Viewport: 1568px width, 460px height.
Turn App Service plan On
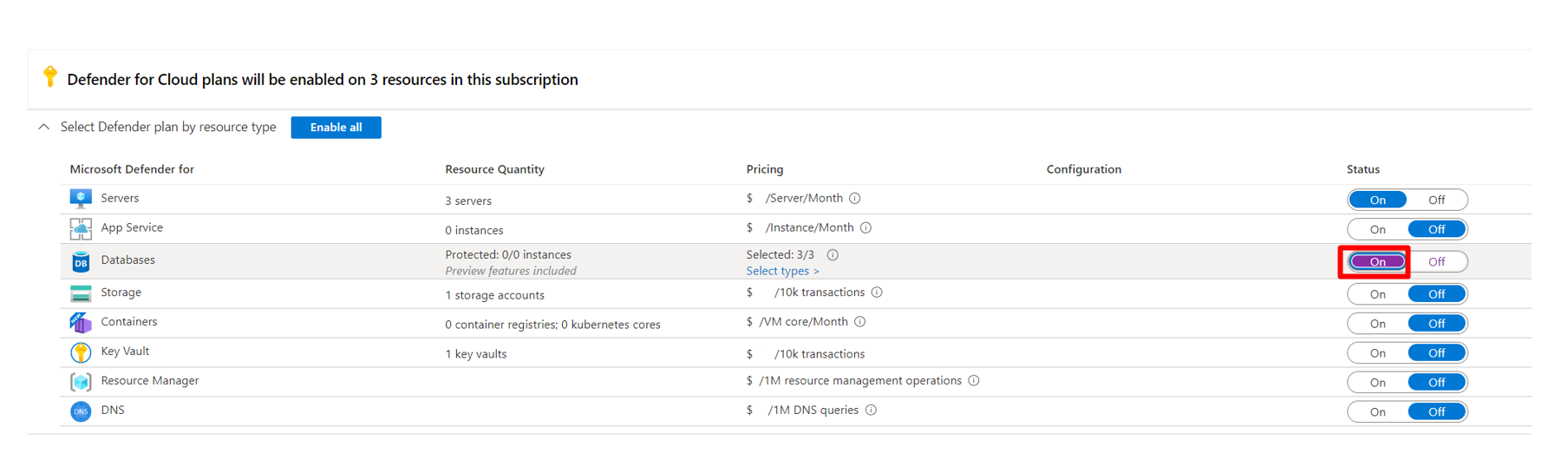[1377, 229]
